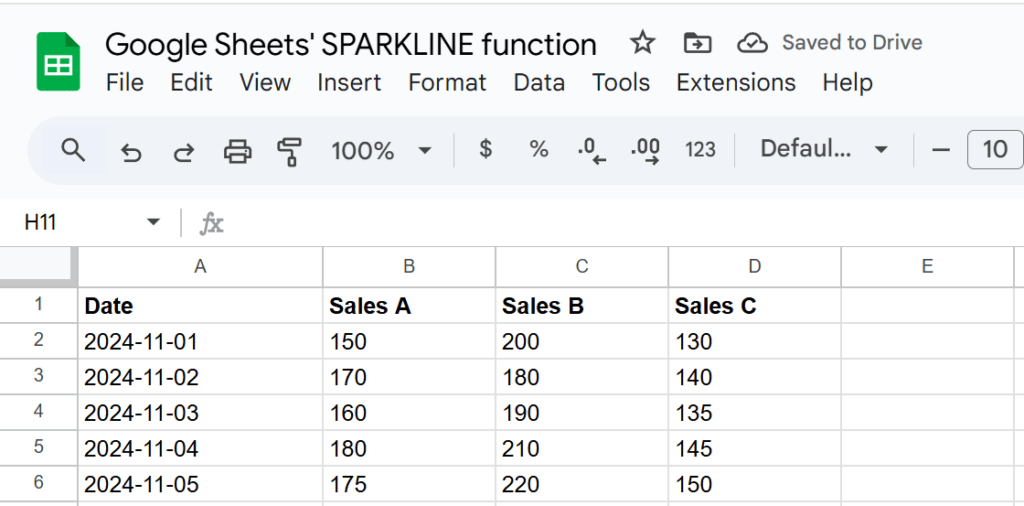Open the zoom 100% dropdown
Image resolution: width=1024 pixels, height=506 pixels.
coord(381,151)
